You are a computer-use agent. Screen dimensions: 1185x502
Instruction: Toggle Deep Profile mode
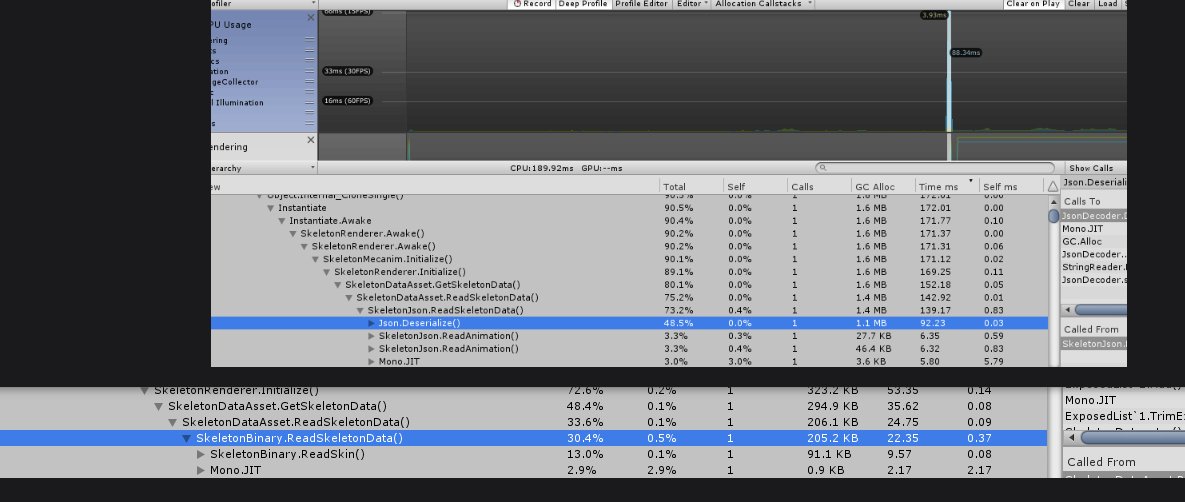click(582, 4)
